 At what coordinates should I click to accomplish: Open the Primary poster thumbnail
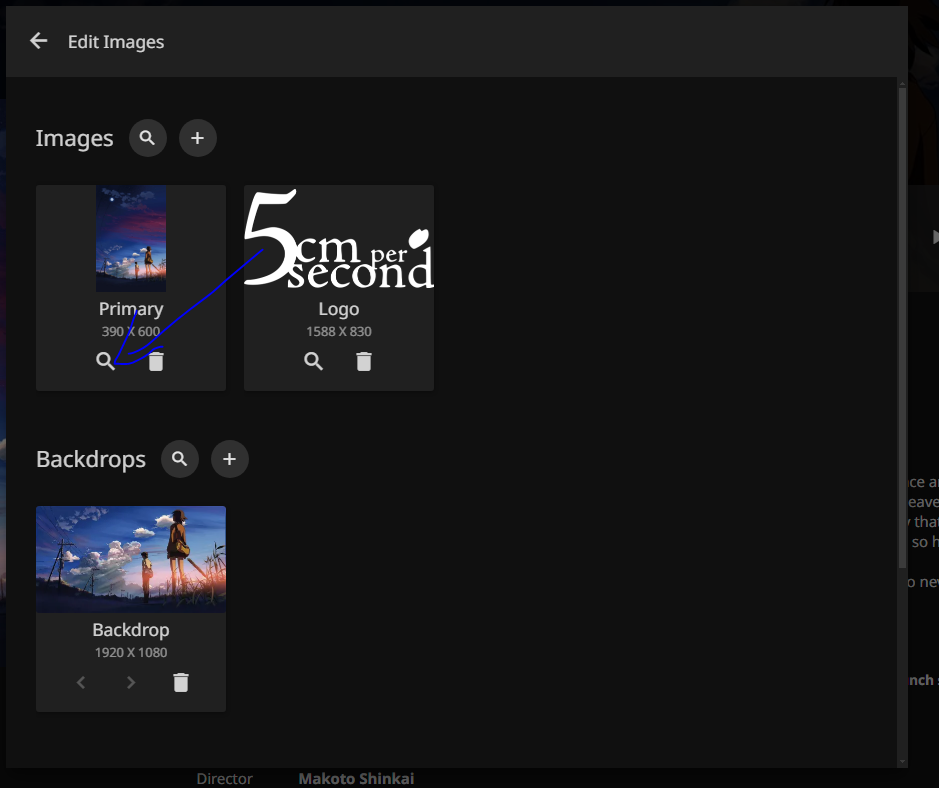131,238
